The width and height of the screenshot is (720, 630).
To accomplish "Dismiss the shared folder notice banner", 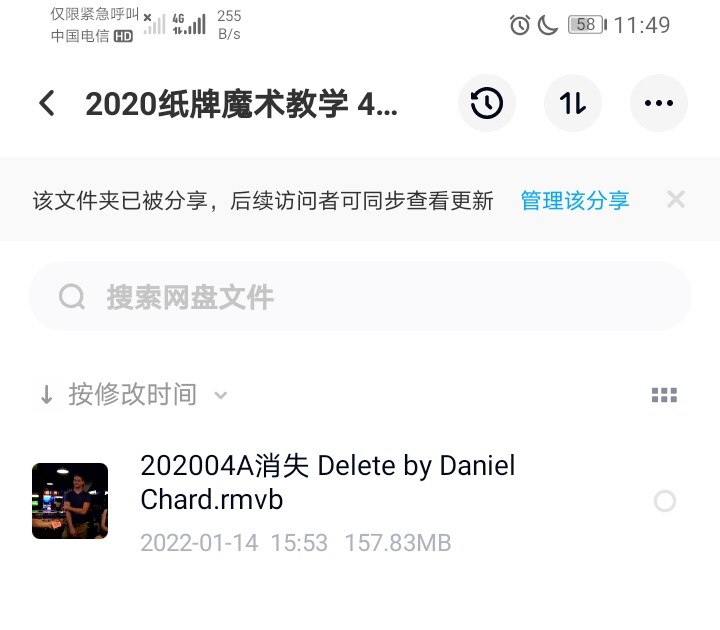I will tap(676, 200).
